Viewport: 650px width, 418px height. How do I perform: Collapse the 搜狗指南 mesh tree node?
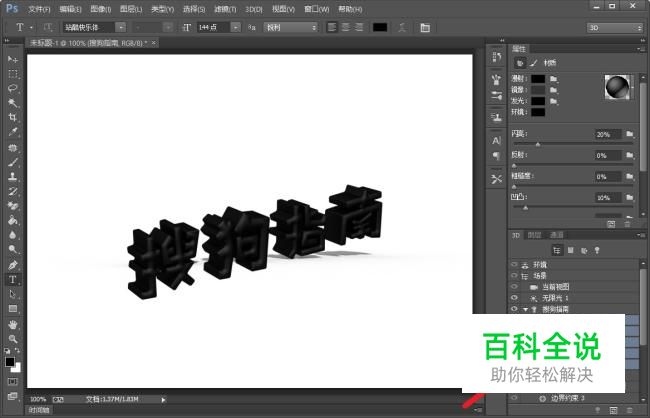(x=525, y=309)
